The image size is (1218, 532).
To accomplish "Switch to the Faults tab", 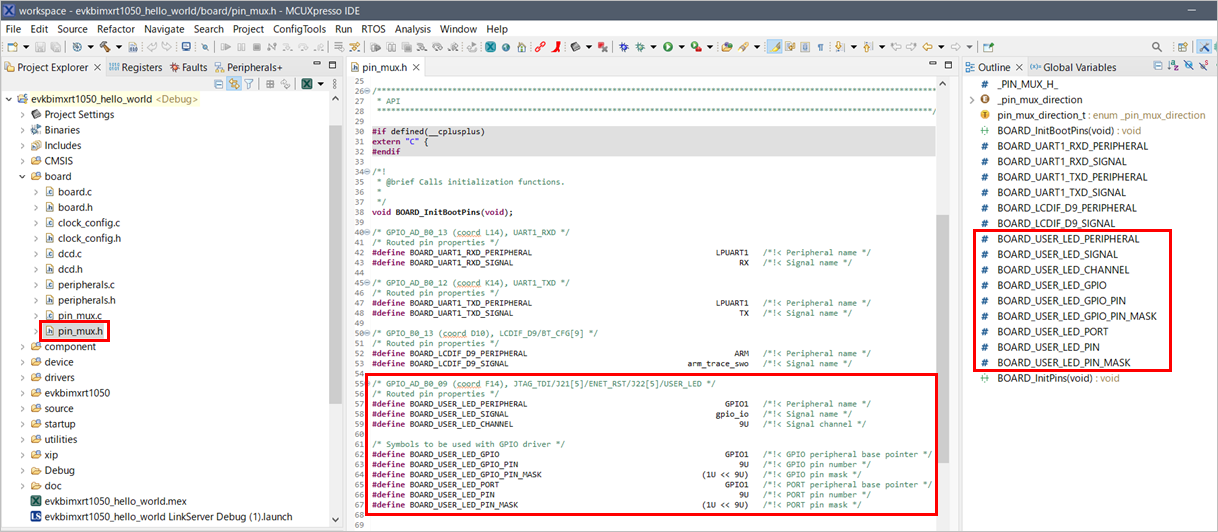I will tap(189, 67).
